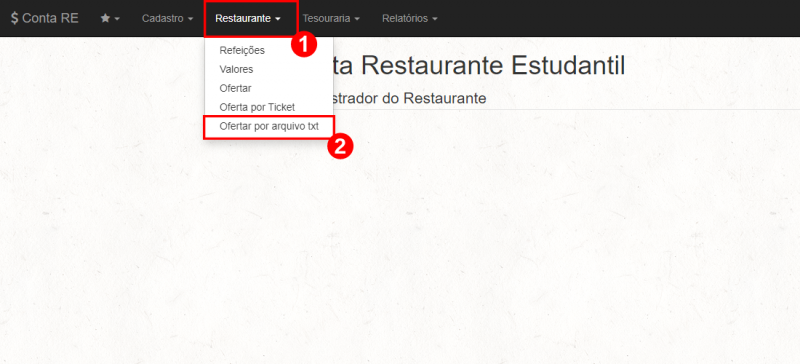This screenshot has width=800, height=364.
Task: Open the Relatórios dropdown
Action: click(x=410, y=18)
